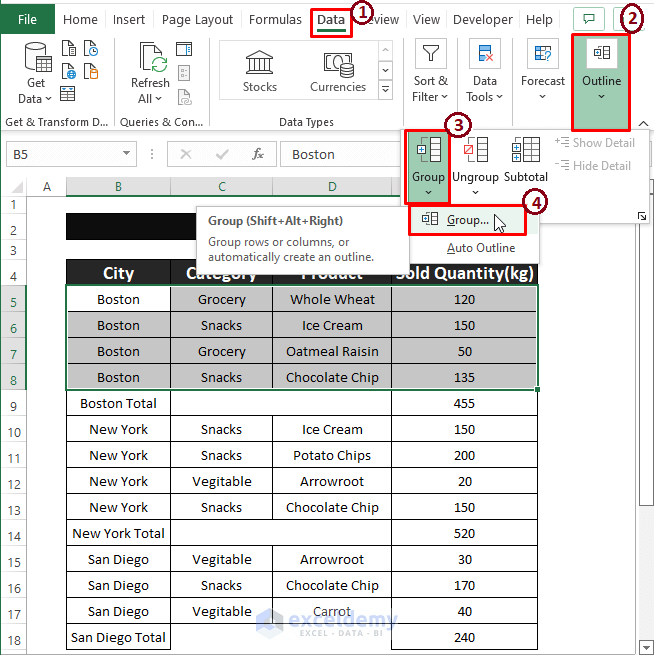Select the Stocks data type

tap(259, 71)
